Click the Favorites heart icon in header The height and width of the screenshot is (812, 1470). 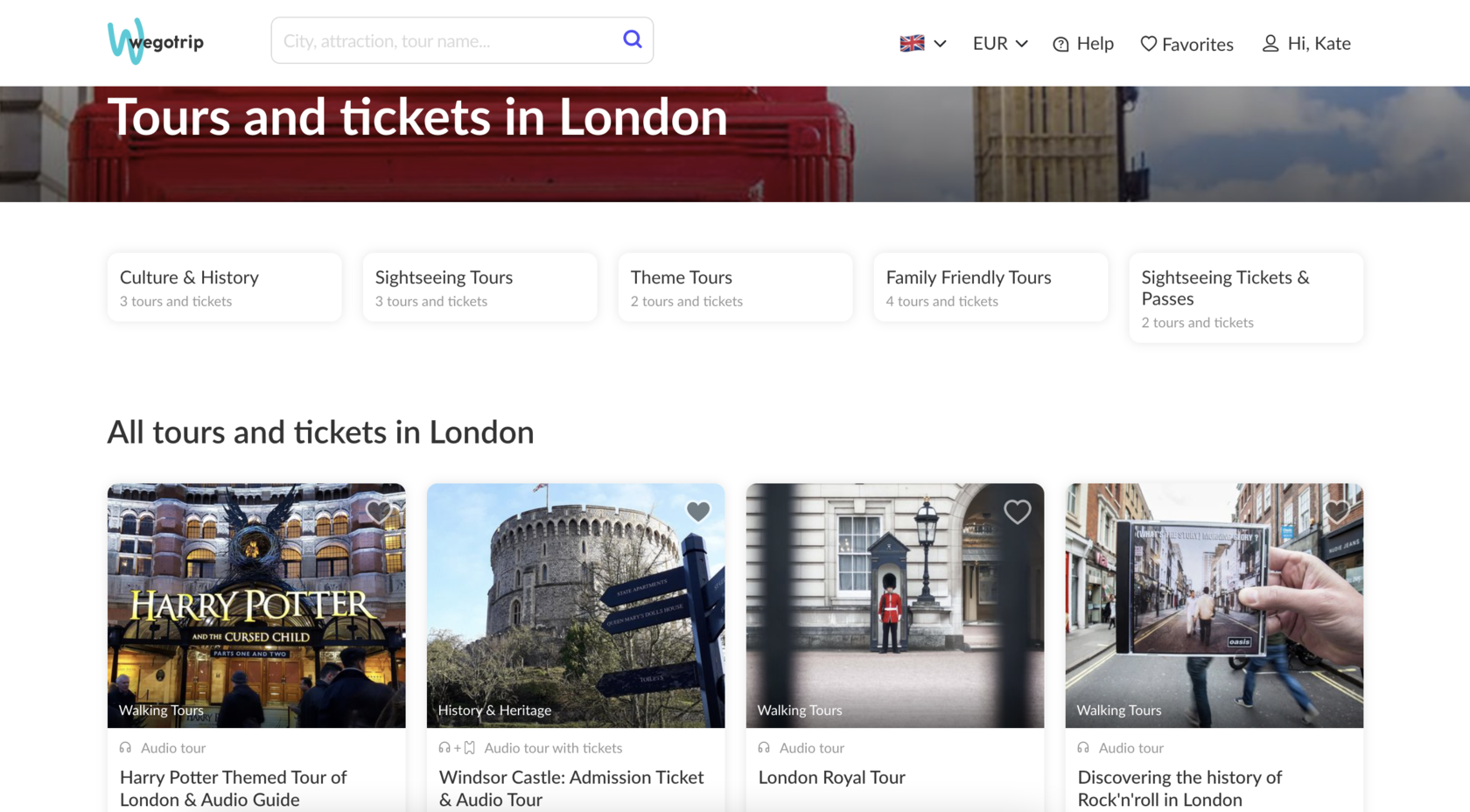click(x=1149, y=44)
